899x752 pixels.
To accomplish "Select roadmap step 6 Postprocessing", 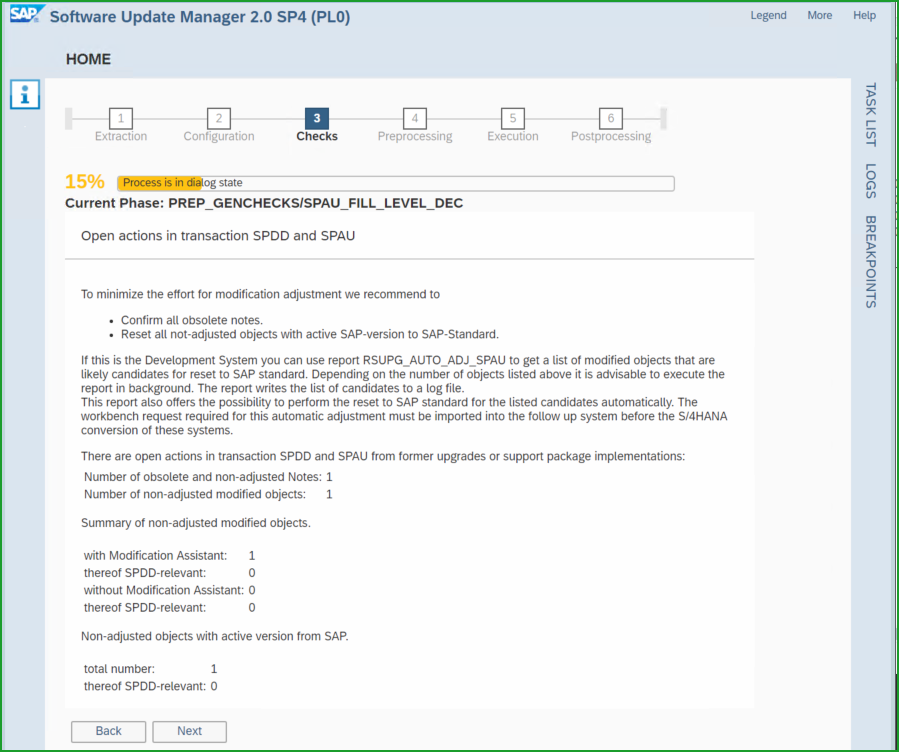I will pos(611,126).
